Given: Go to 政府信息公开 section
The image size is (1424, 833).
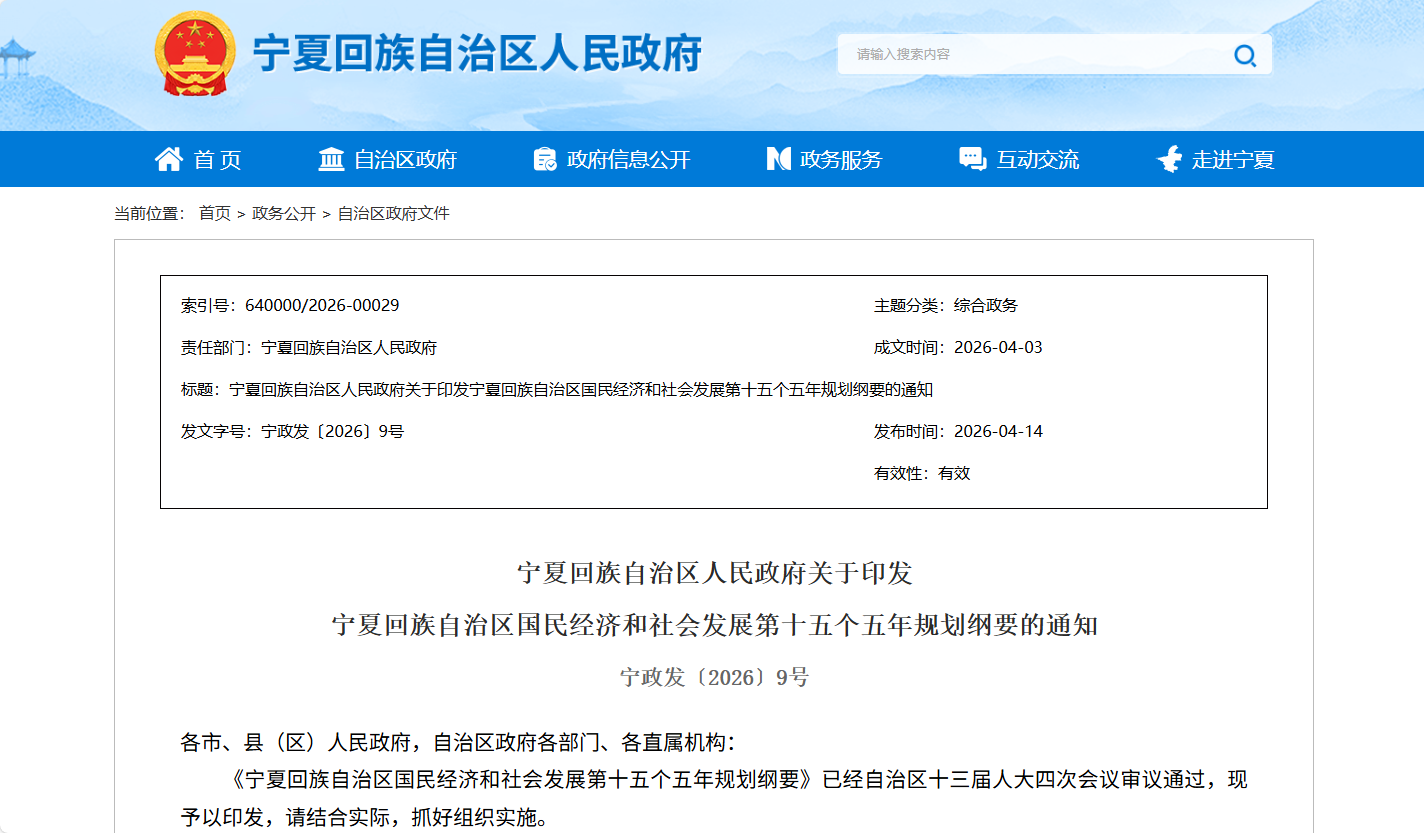Looking at the screenshot, I should point(628,160).
